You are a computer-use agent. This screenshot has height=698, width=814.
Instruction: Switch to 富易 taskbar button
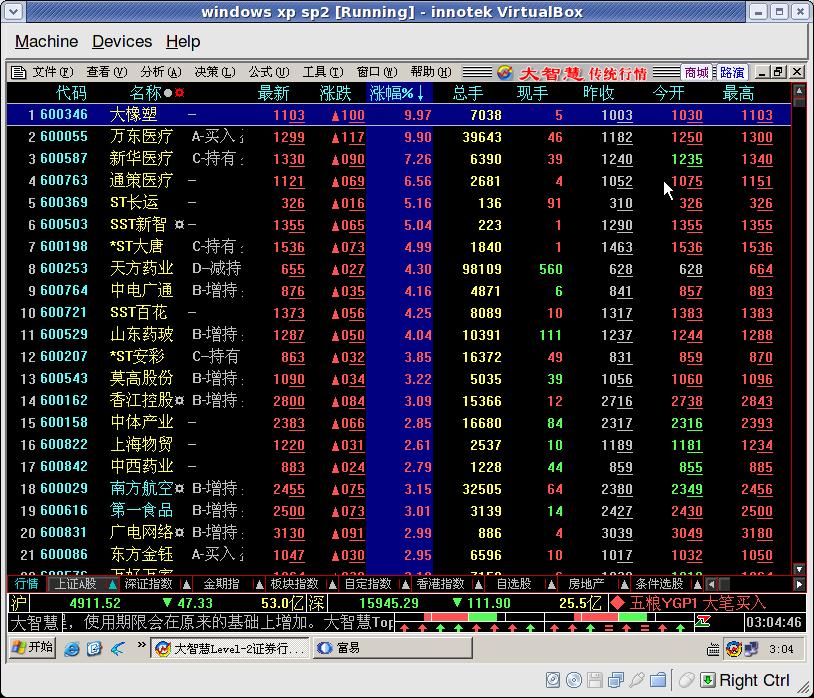click(x=392, y=648)
